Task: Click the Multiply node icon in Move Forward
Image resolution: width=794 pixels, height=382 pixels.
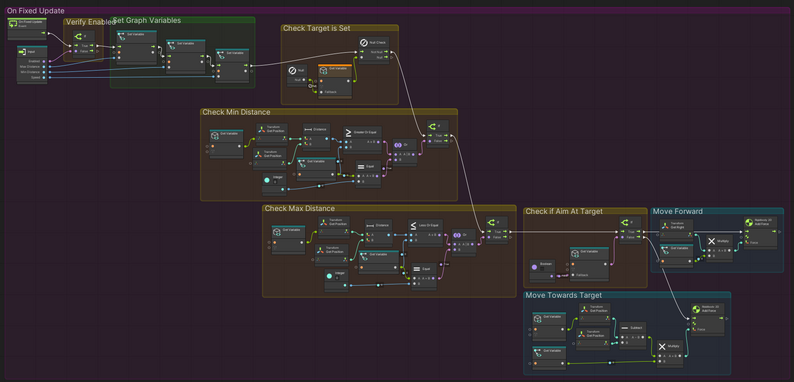Action: click(711, 241)
